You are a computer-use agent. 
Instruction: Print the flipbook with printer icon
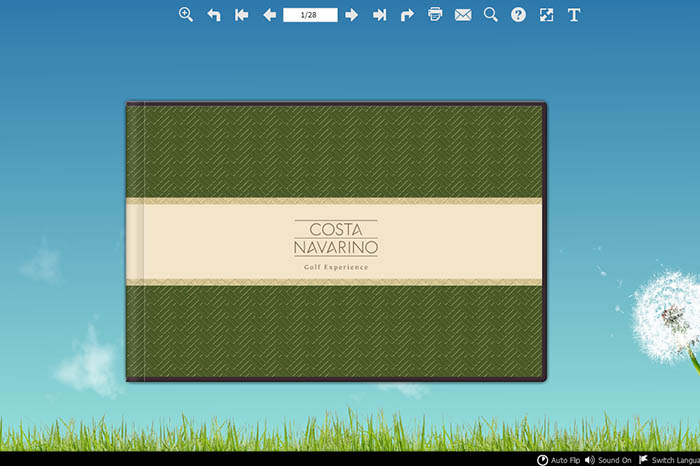point(435,14)
